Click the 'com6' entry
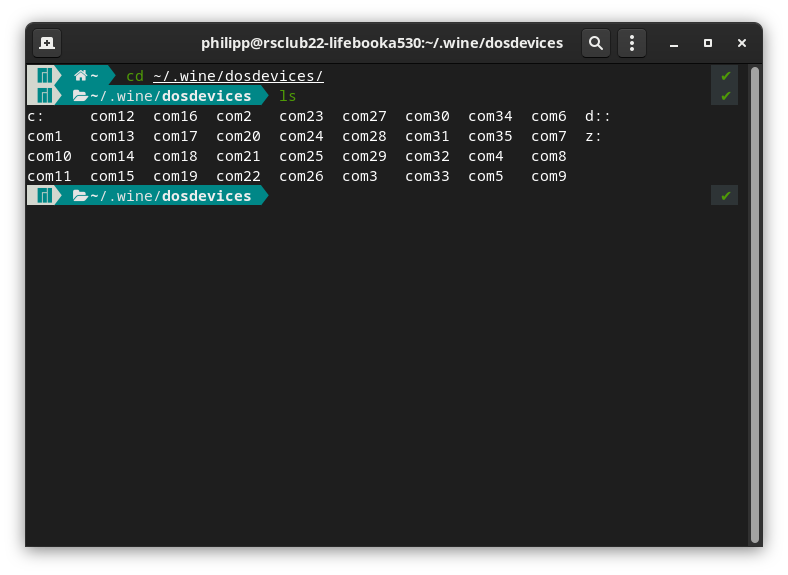The width and height of the screenshot is (788, 575). 549,117
